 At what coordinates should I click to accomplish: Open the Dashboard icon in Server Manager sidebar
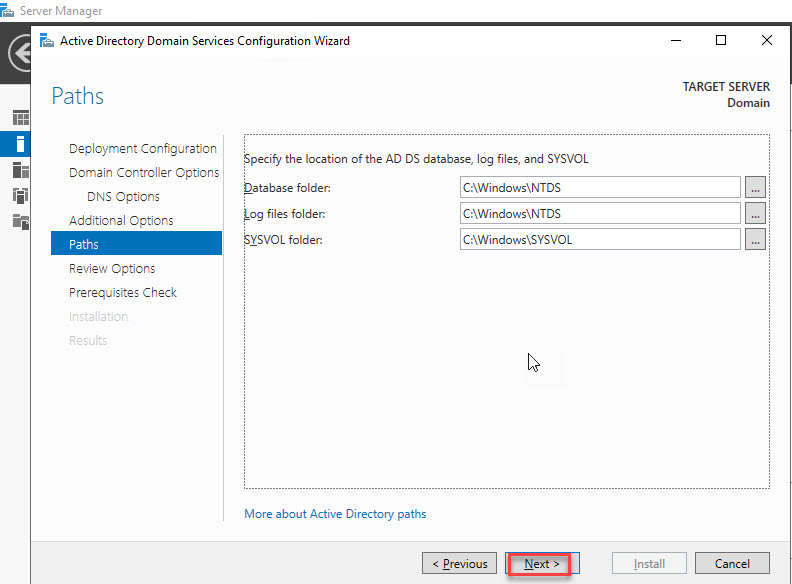tap(20, 118)
